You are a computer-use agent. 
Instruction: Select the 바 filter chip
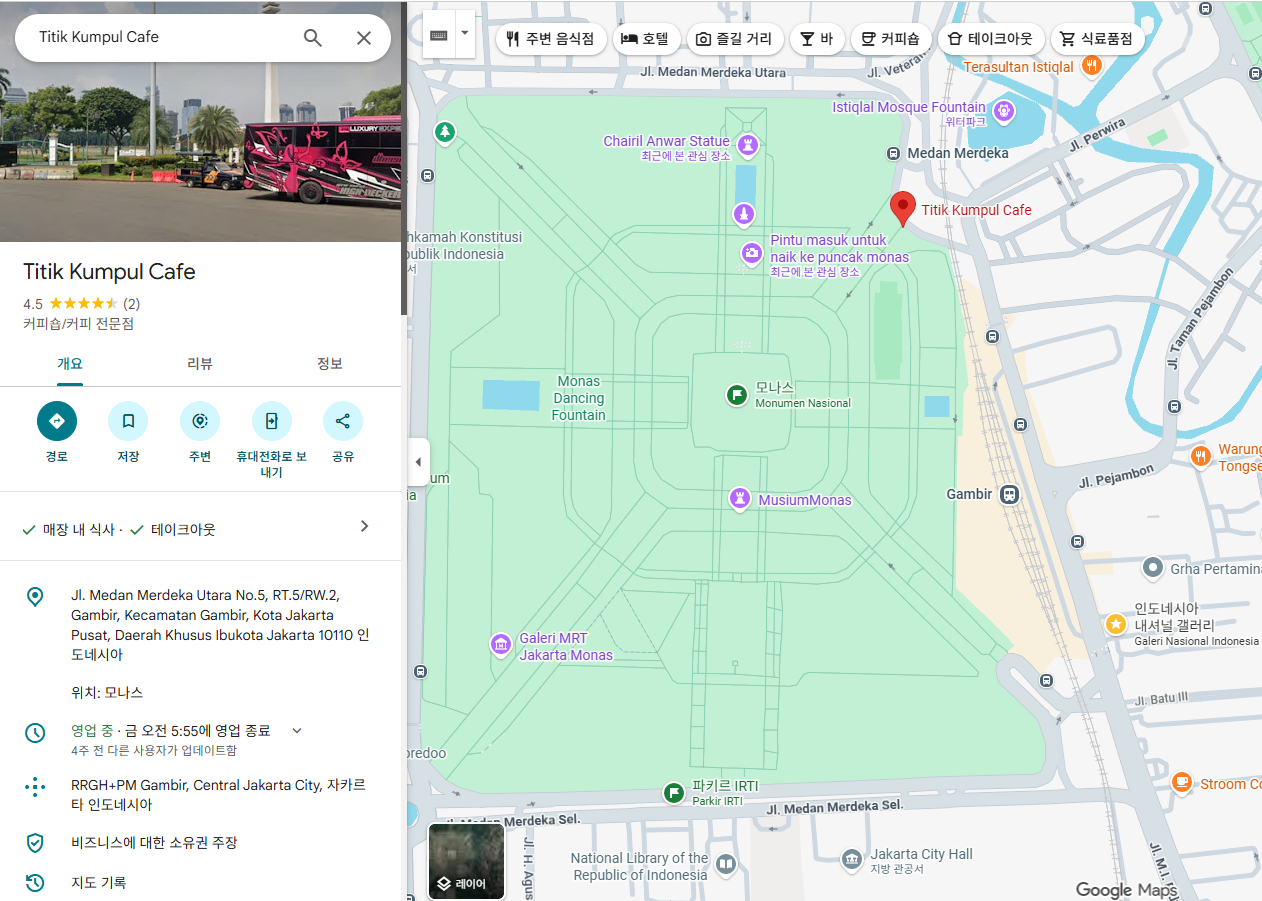point(817,39)
